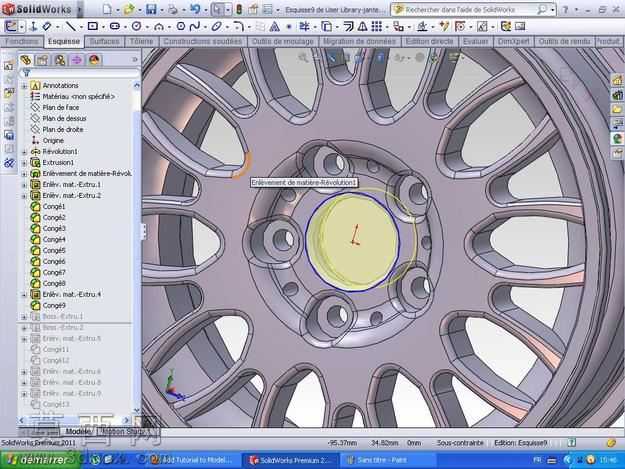Click the Print icon
The width and height of the screenshot is (625, 469).
pos(173,9)
